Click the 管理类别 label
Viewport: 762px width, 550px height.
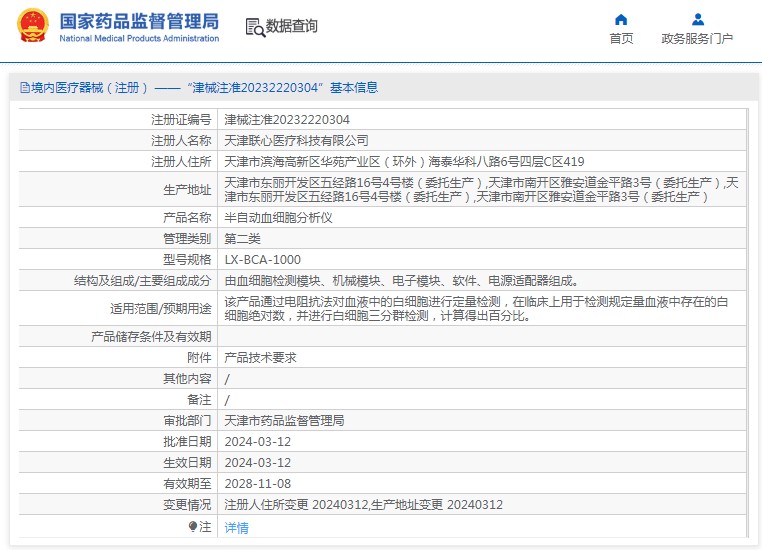point(187,239)
